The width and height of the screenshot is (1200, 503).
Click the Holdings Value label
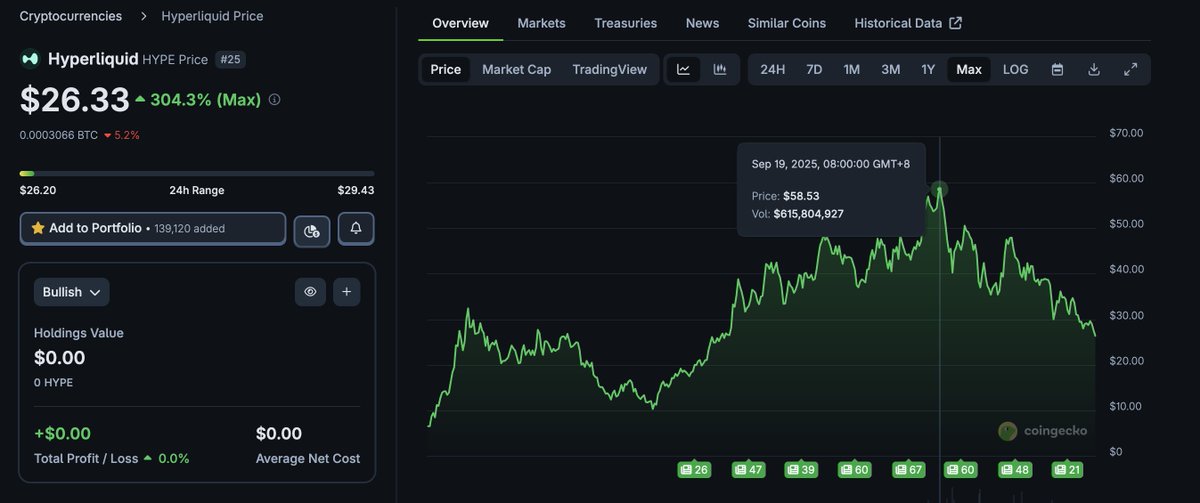tap(79, 333)
